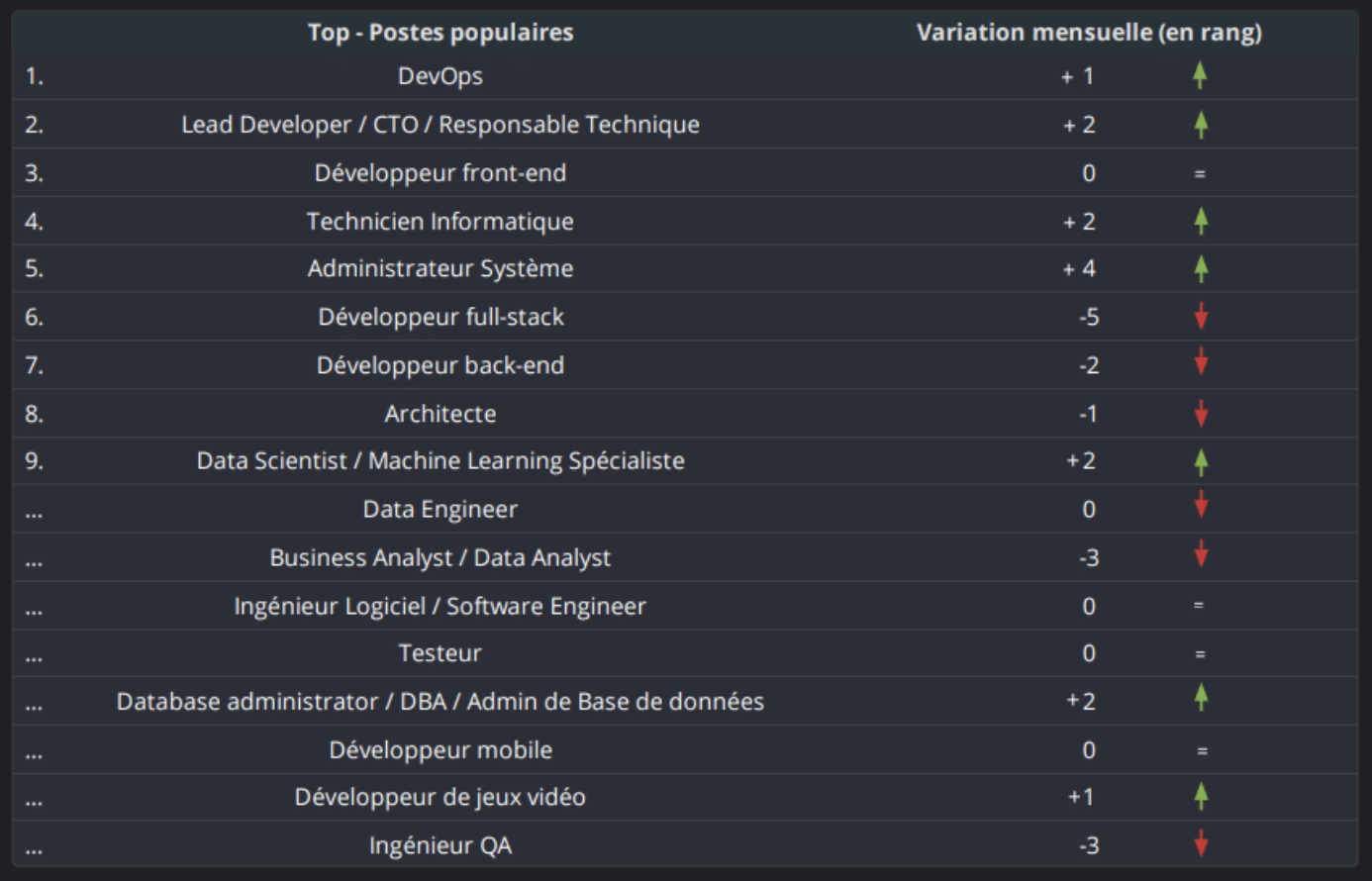Screen dimensions: 1372x881
Task: Click the red down arrow in the Architecte row
Action: [1201, 413]
